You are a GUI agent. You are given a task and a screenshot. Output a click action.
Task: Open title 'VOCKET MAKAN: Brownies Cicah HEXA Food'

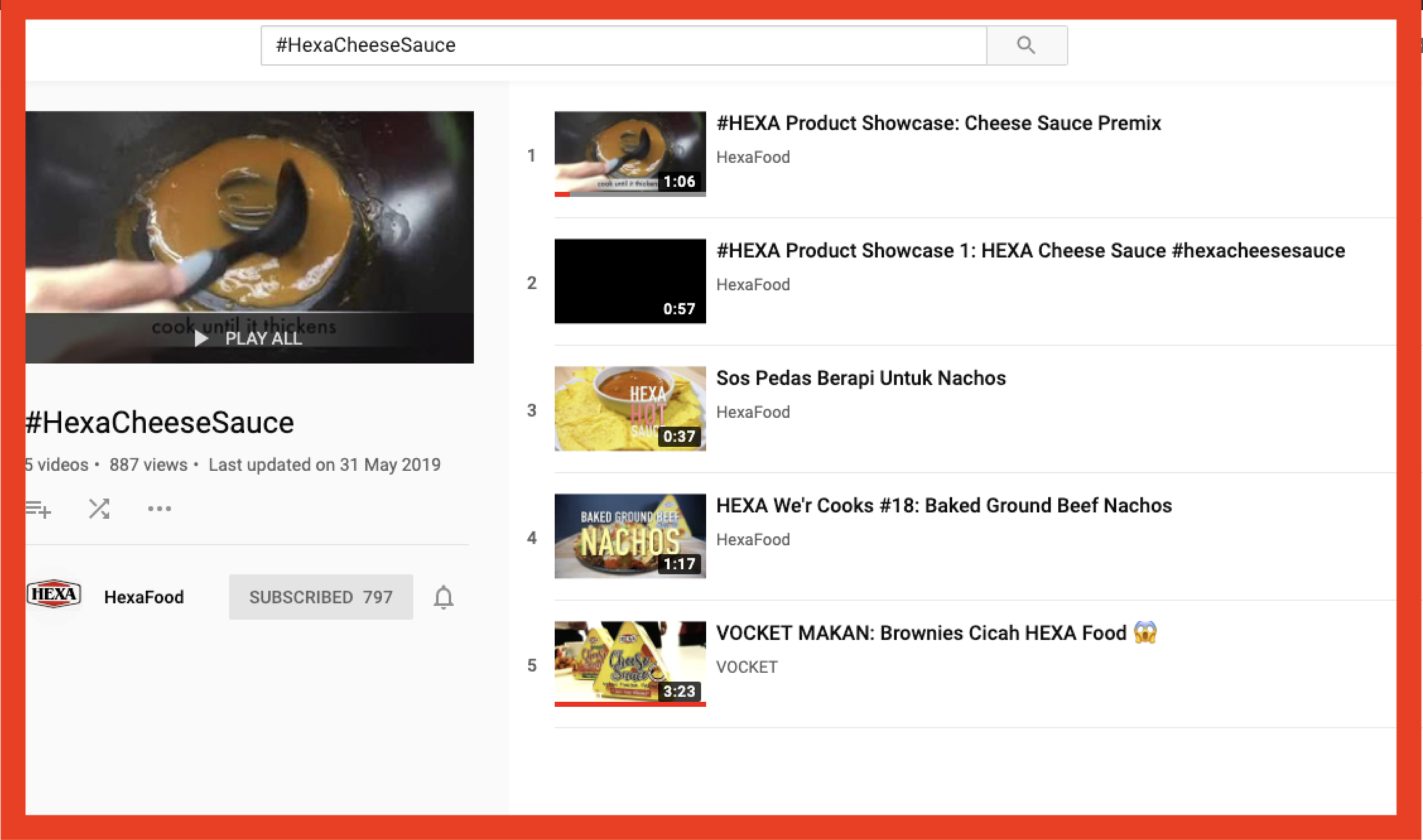936,633
